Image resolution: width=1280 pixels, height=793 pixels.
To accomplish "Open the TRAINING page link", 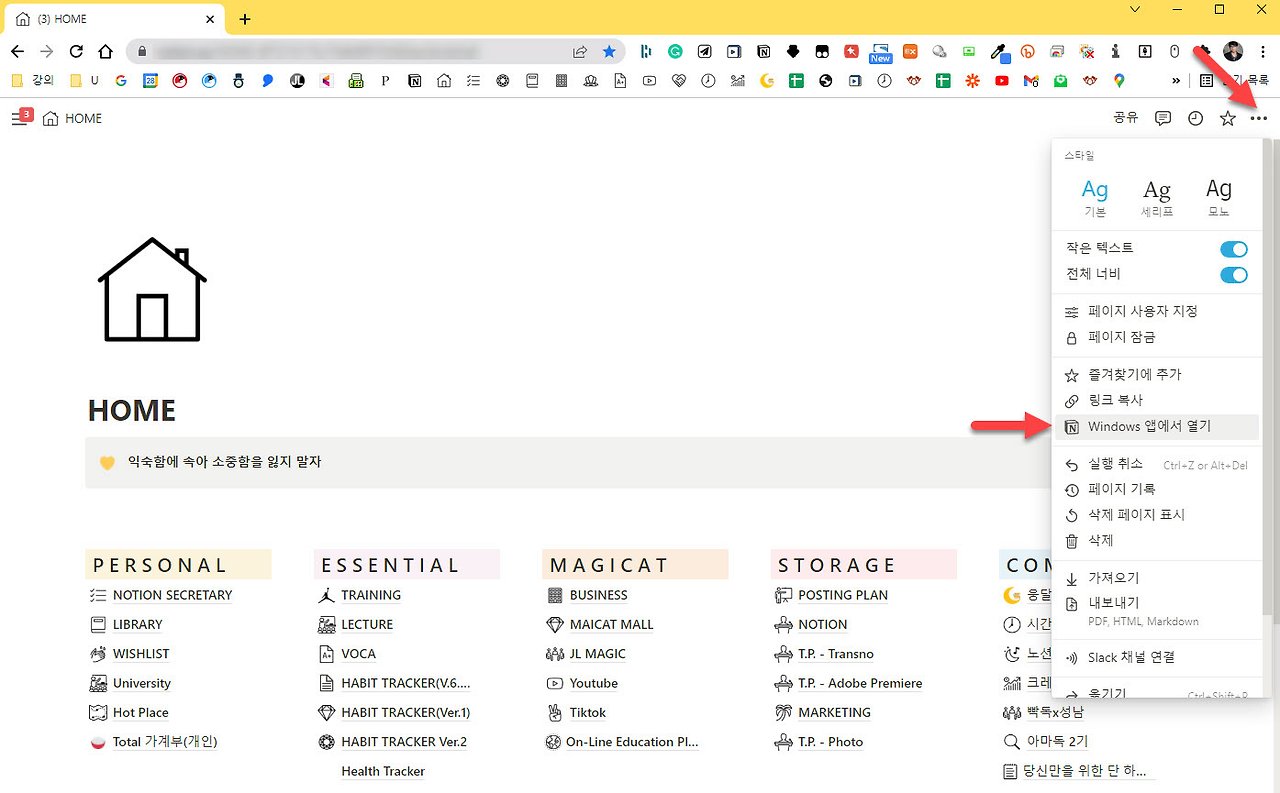I will (x=371, y=595).
